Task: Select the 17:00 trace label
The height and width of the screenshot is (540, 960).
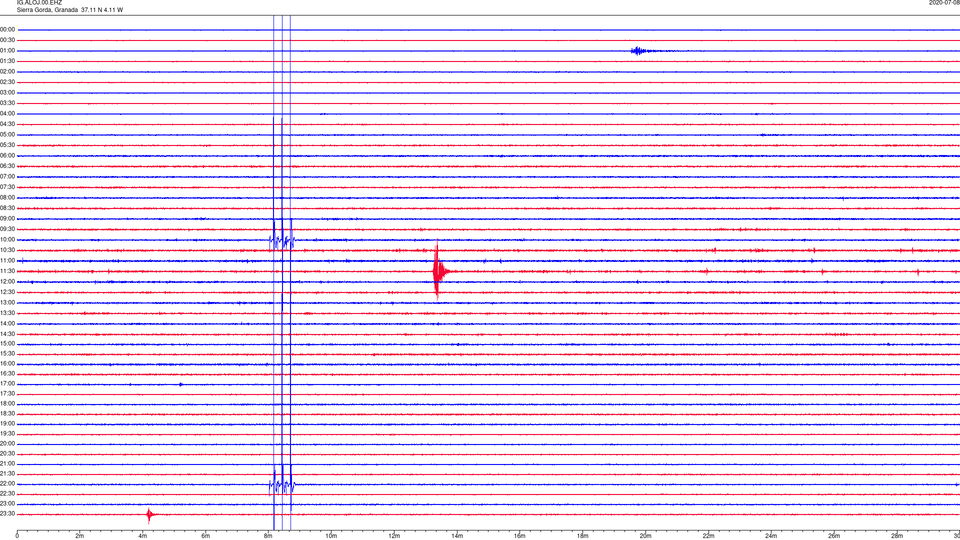Action: (8, 384)
